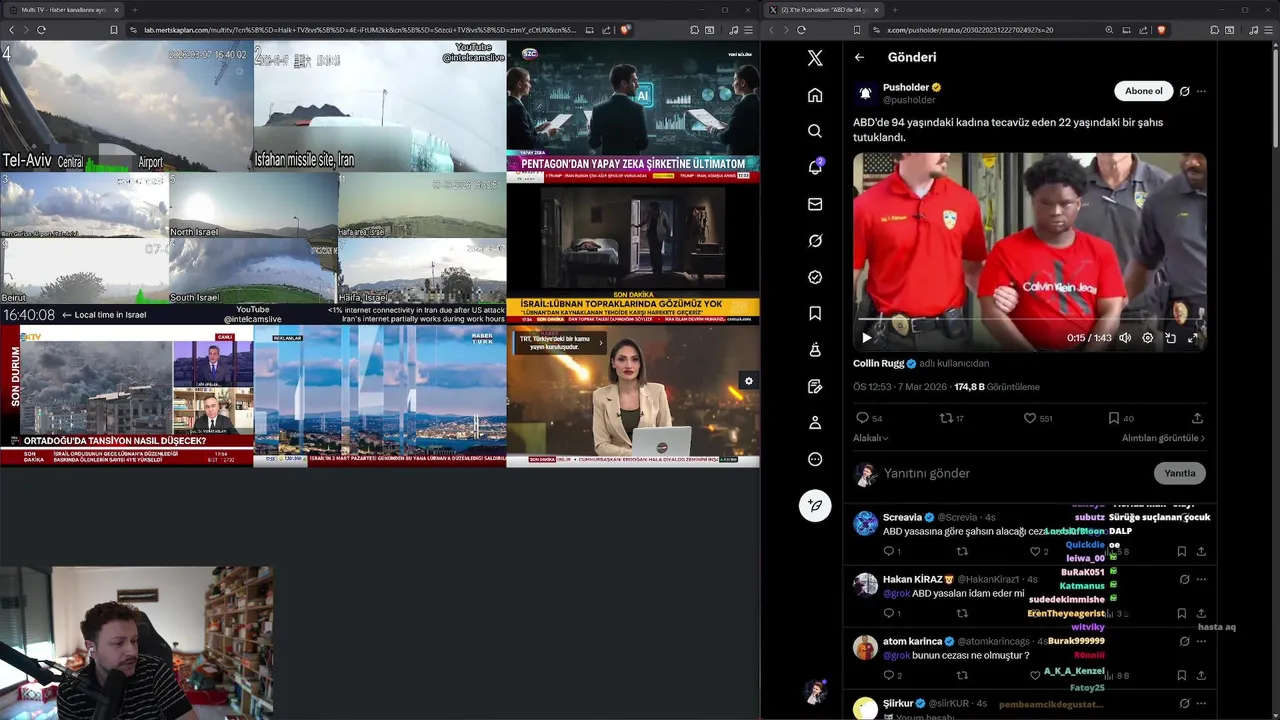This screenshot has width=1280, height=720.
Task: Dismiss TRT state broadcaster notice arrow
Action: [601, 342]
